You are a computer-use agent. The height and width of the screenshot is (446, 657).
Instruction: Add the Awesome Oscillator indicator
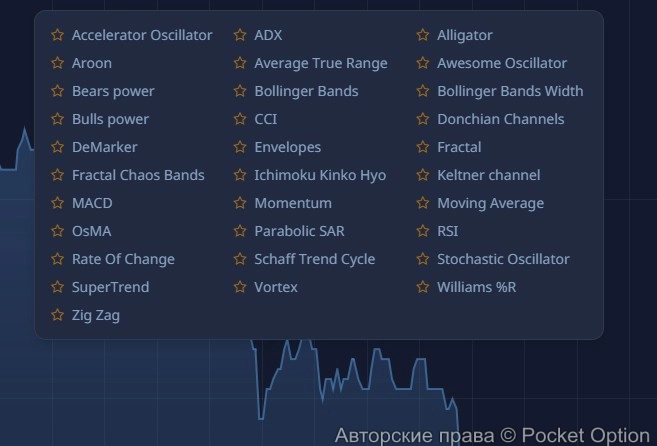tap(502, 63)
